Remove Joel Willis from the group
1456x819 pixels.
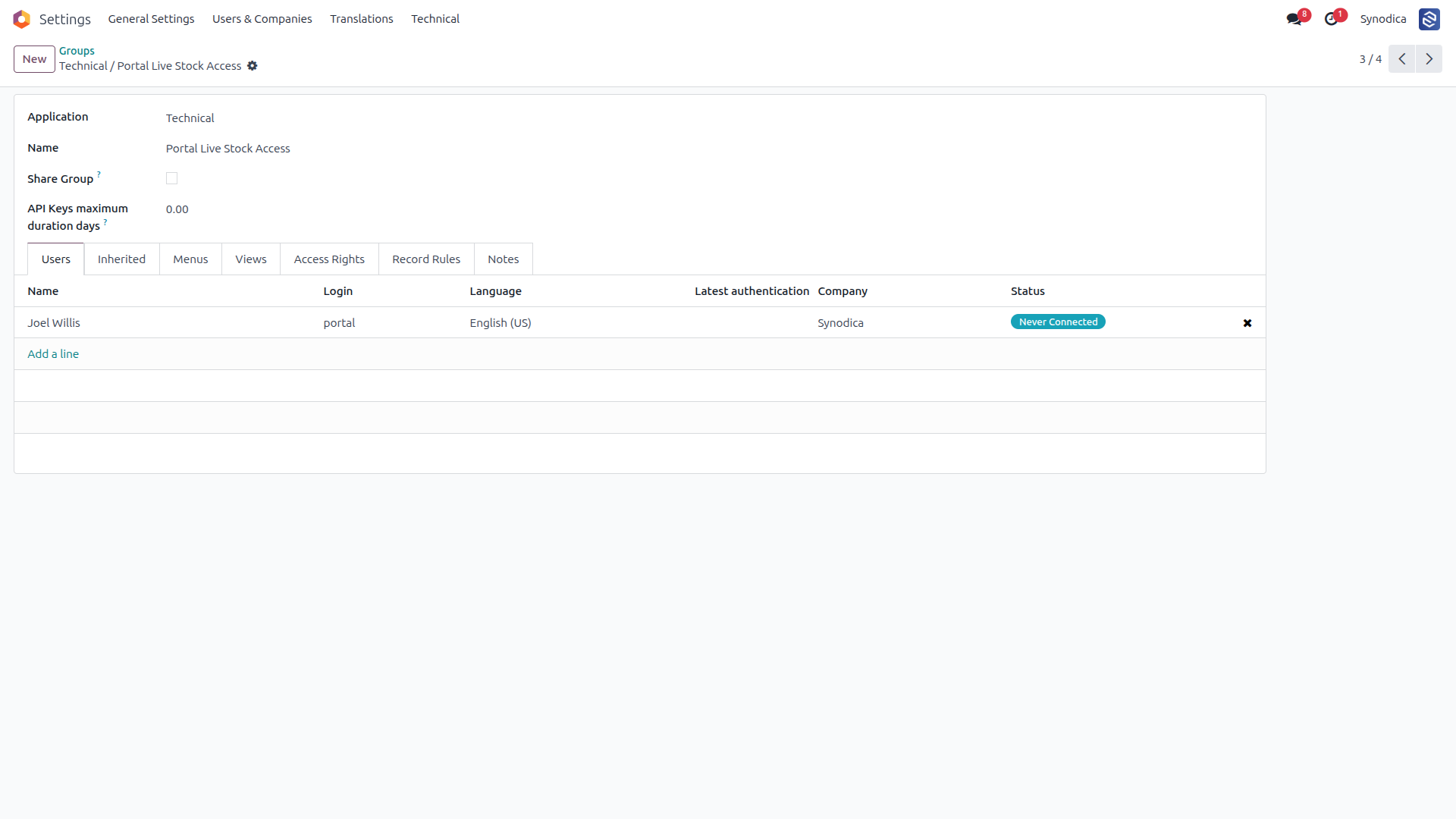tap(1247, 323)
